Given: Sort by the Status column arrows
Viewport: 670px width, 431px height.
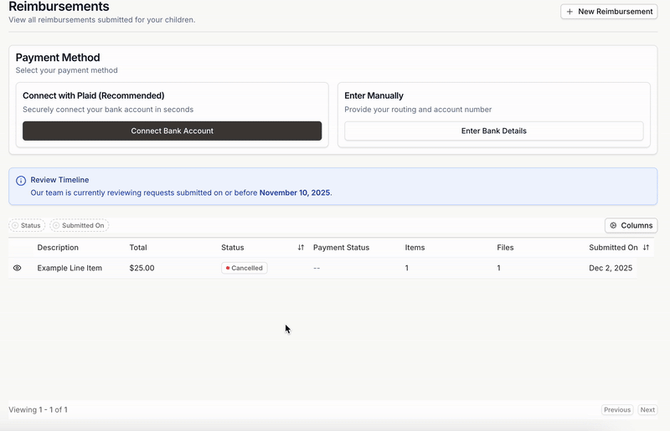Looking at the screenshot, I should (301, 247).
